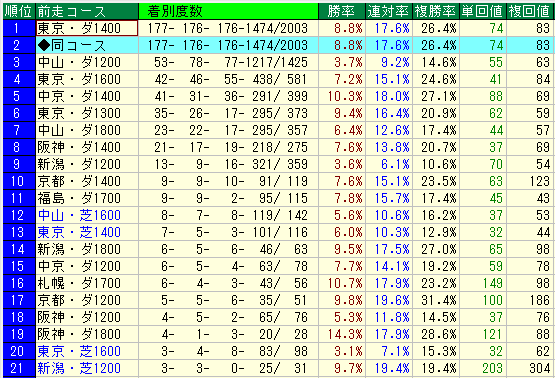Click the 4-1-3-20/28 record cell

228,334
